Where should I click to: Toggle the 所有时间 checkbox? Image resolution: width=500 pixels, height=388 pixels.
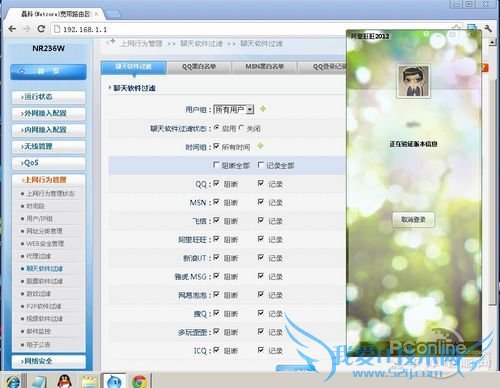216,146
